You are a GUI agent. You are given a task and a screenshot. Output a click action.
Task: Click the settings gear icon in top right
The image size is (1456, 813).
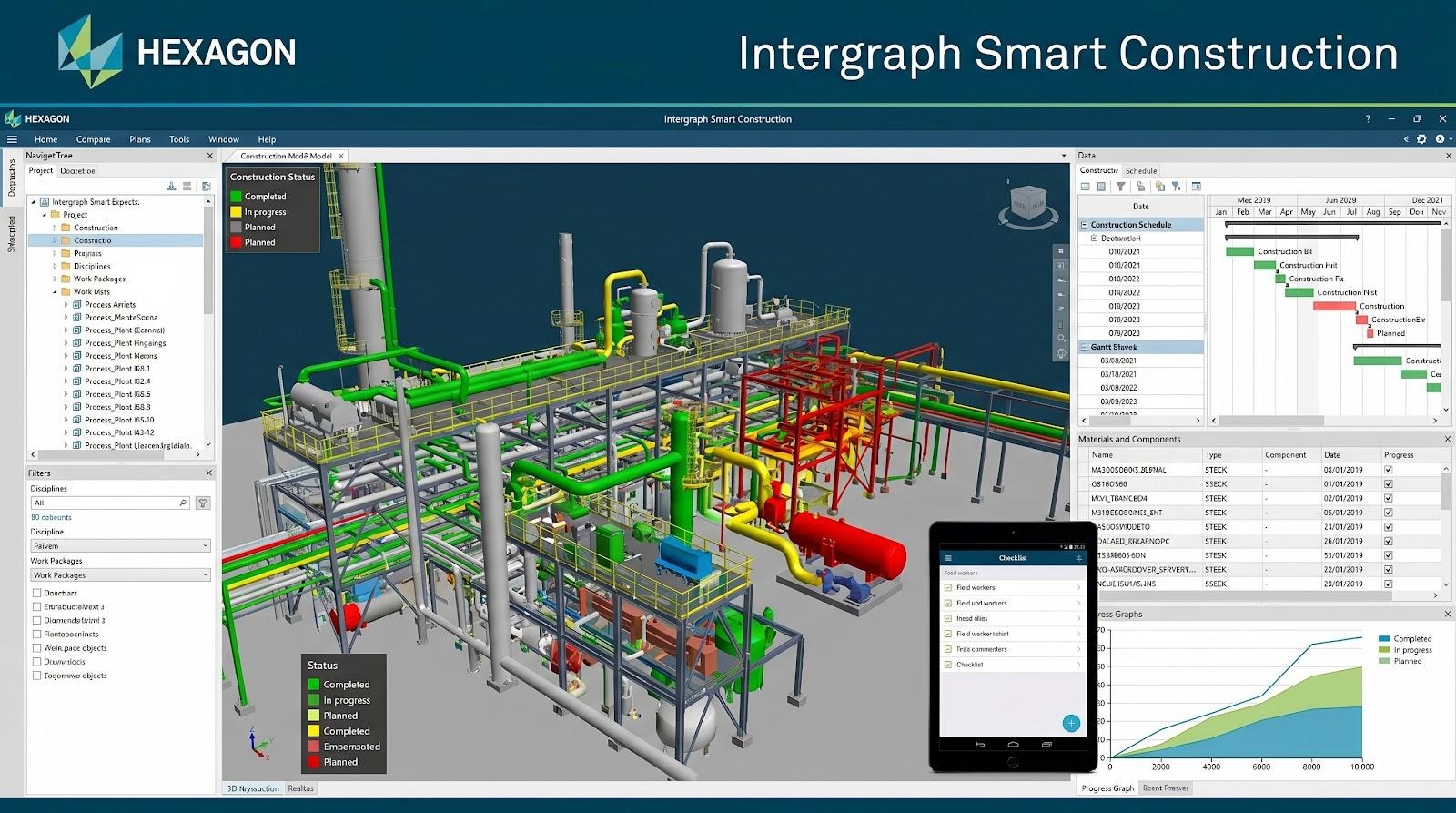(1421, 139)
